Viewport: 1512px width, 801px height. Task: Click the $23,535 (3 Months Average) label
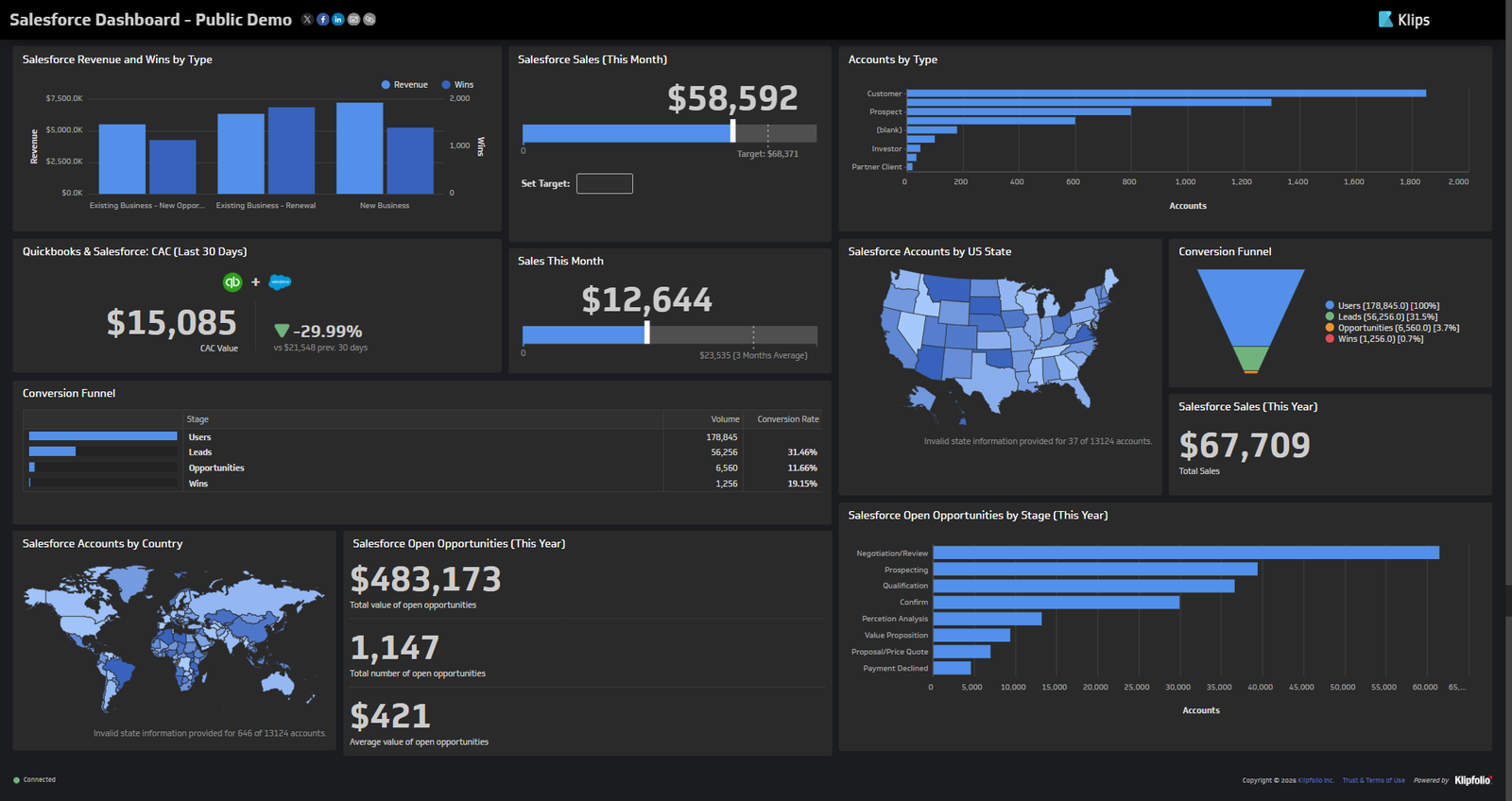(x=753, y=356)
